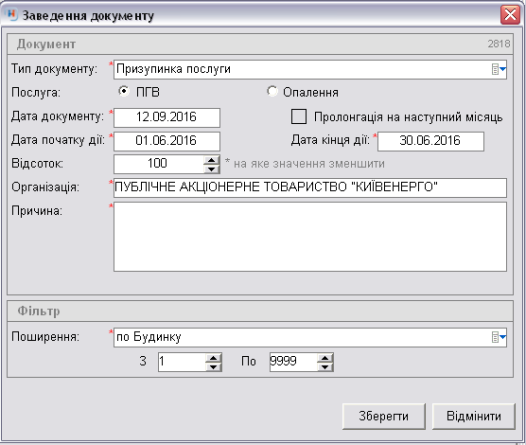Decrease the З field with down arrow
The image size is (526, 445).
pos(214,367)
